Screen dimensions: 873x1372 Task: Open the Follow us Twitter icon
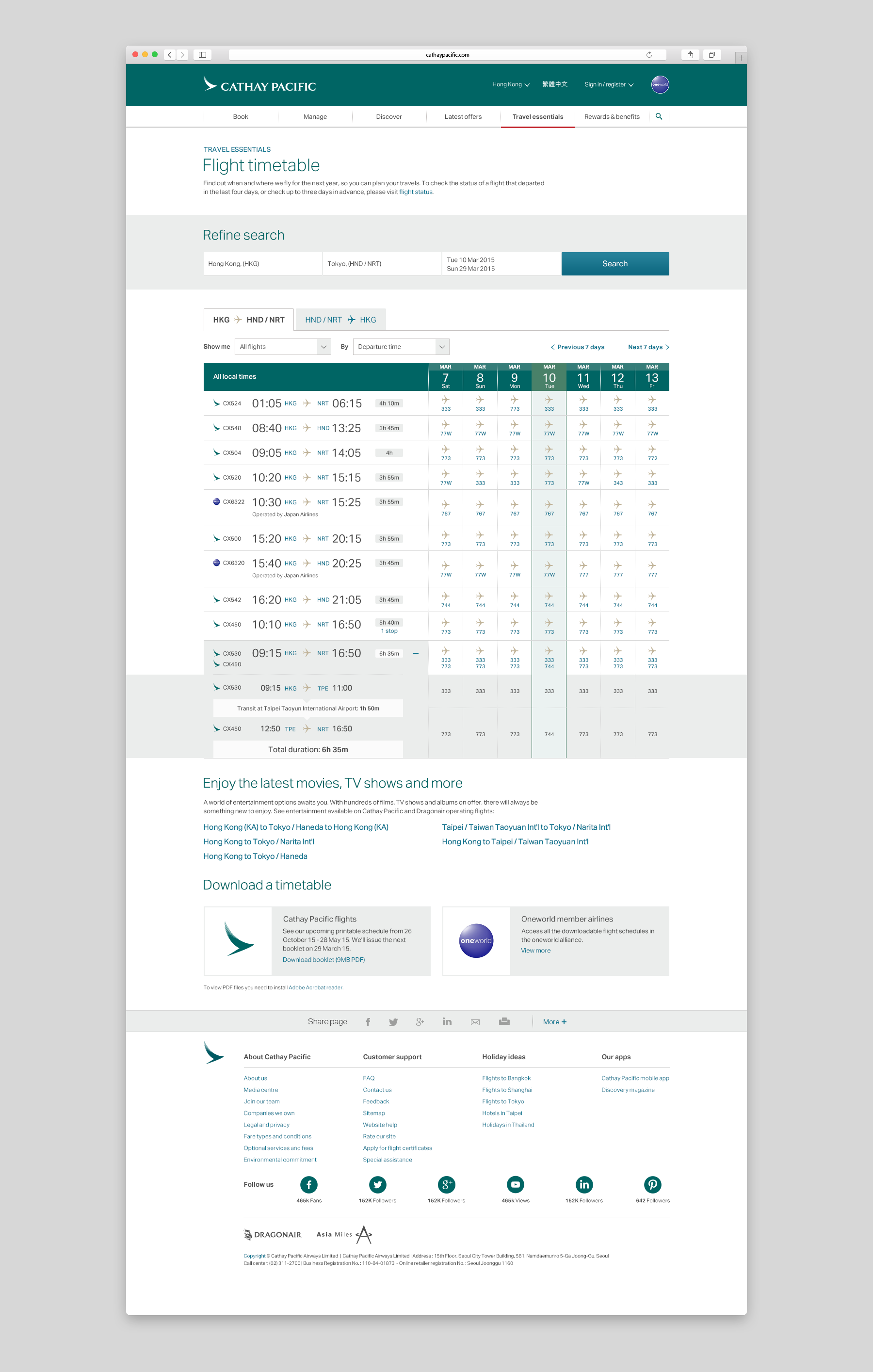click(x=377, y=1184)
